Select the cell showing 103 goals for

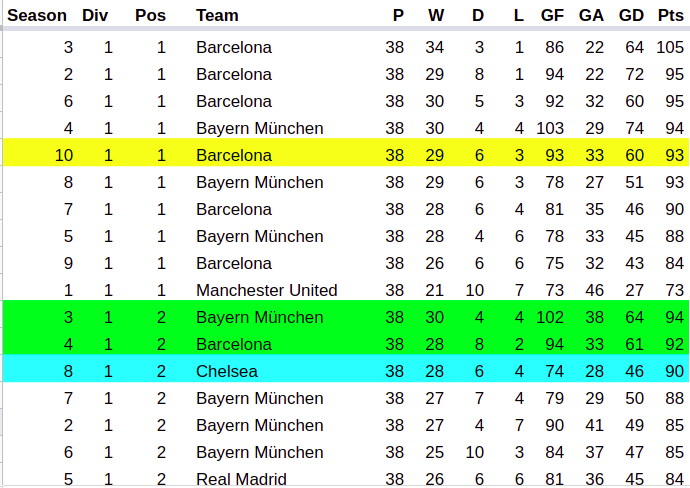550,128
